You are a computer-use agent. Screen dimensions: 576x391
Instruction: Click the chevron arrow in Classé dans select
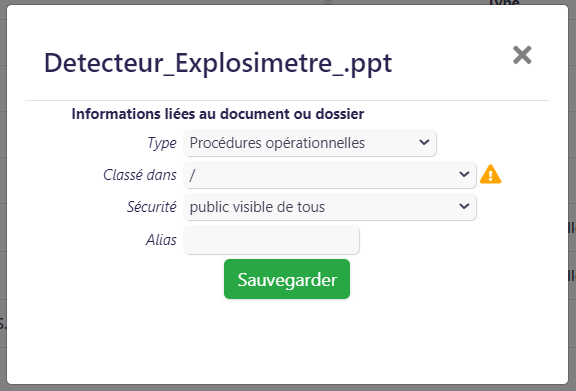click(464, 174)
